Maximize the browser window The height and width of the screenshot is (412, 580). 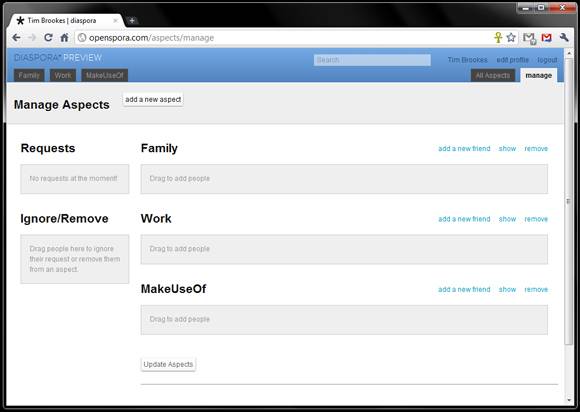[540, 7]
